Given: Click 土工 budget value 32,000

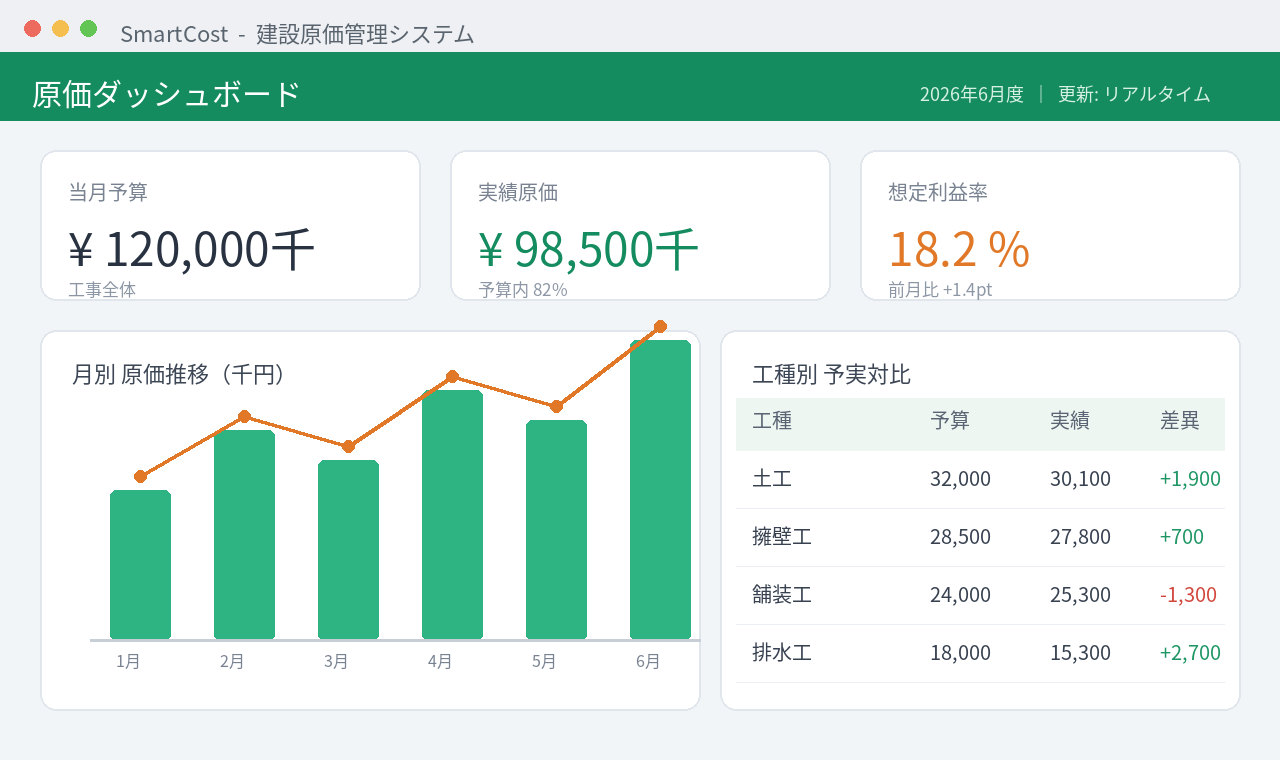Looking at the screenshot, I should [x=960, y=479].
